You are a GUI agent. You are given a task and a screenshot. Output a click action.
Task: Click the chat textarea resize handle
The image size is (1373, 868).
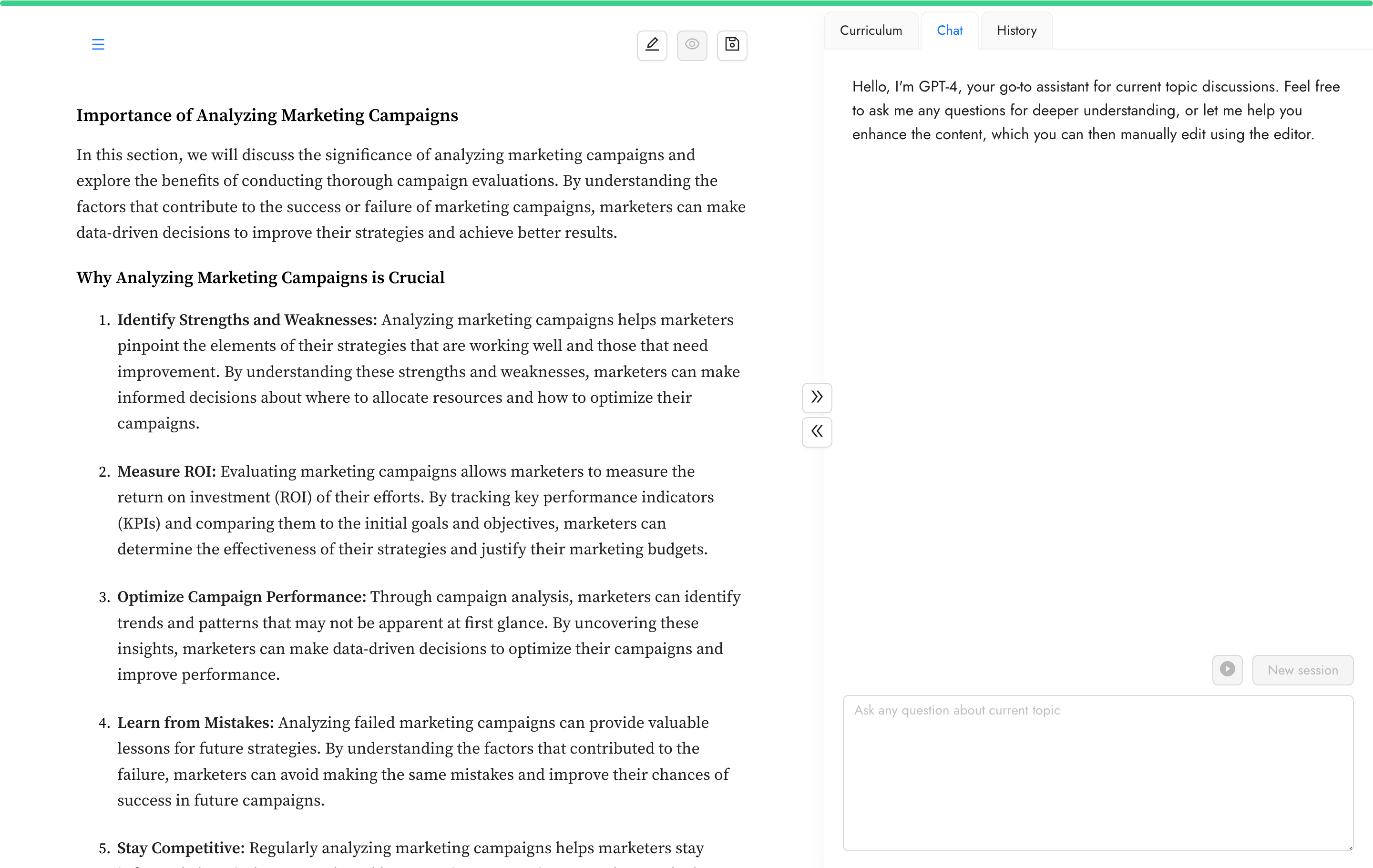tap(1350, 848)
